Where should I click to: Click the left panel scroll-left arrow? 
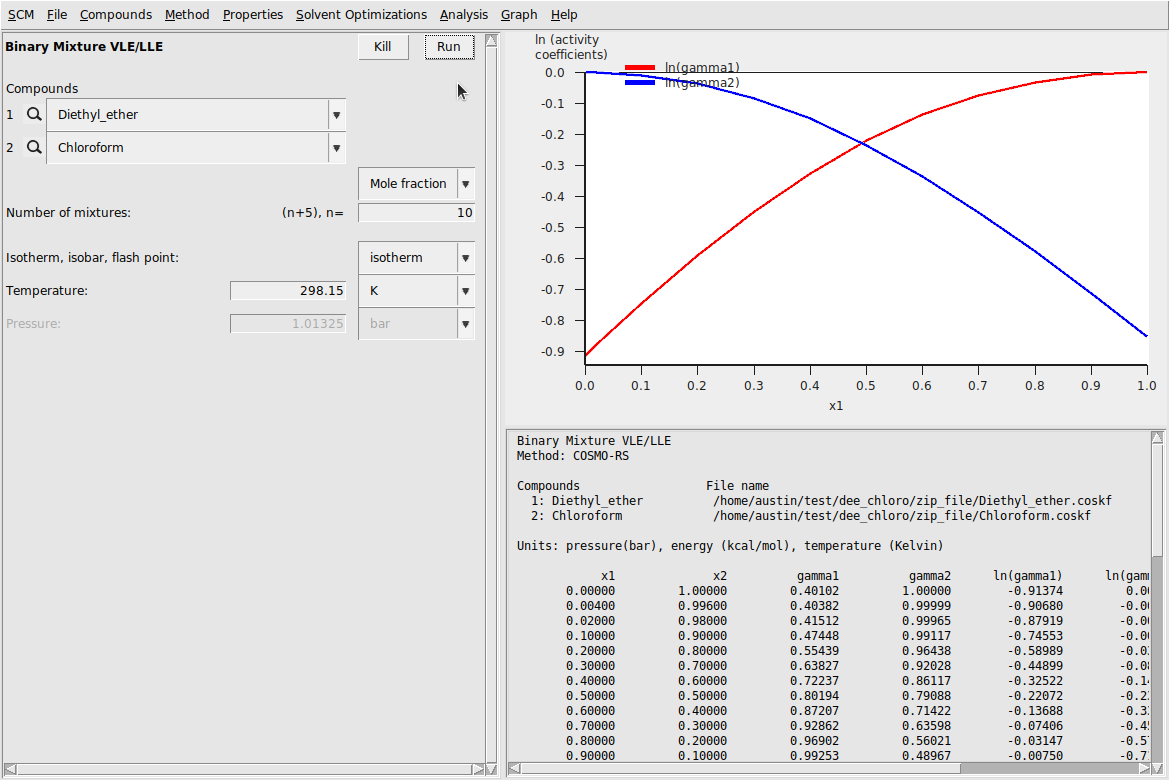pos(10,769)
